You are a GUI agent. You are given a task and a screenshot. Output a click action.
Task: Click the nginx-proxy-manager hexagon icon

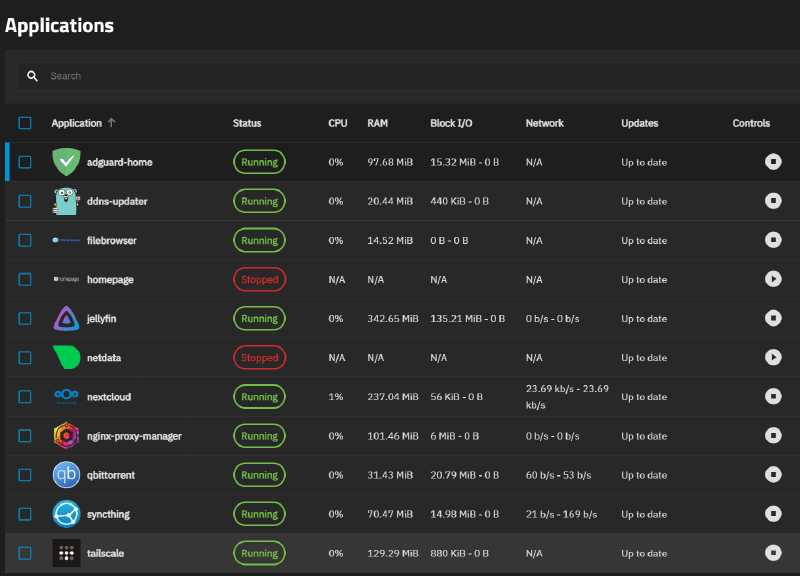click(66, 436)
